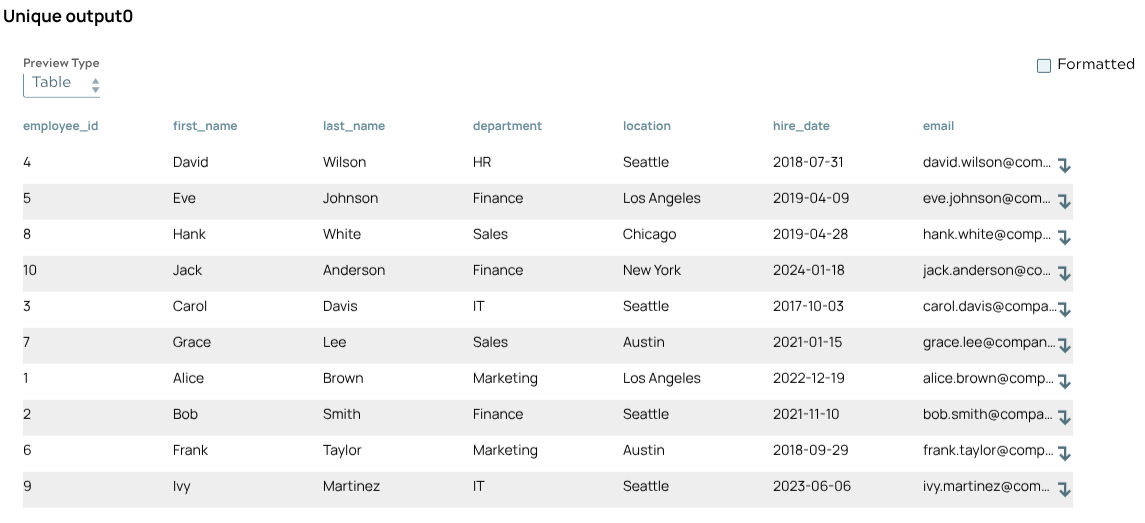1145x523 pixels.
Task: Click the expand arrow beside alice.brown email
Action: click(x=1064, y=381)
